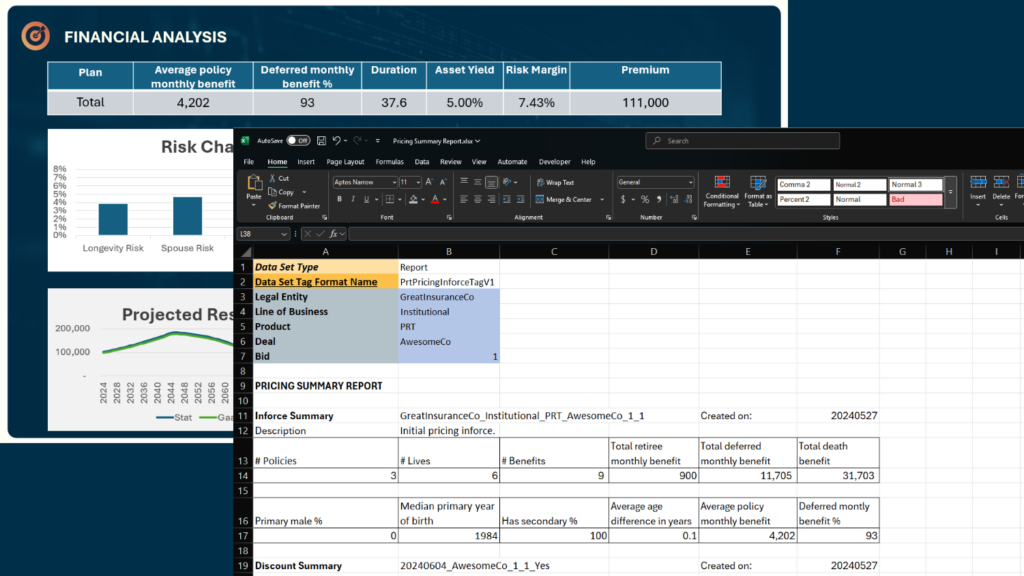Click Merge & Center
1024x576 pixels.
click(565, 199)
